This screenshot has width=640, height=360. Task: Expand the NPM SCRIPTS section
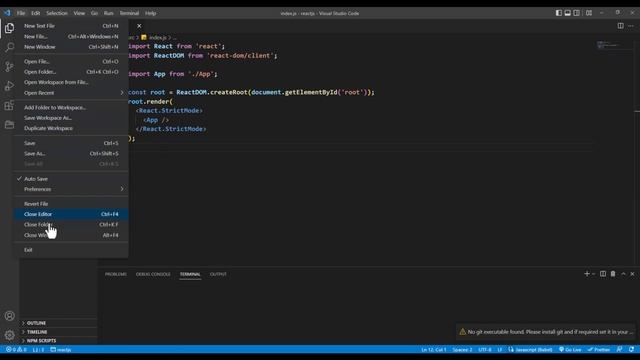coord(58,340)
